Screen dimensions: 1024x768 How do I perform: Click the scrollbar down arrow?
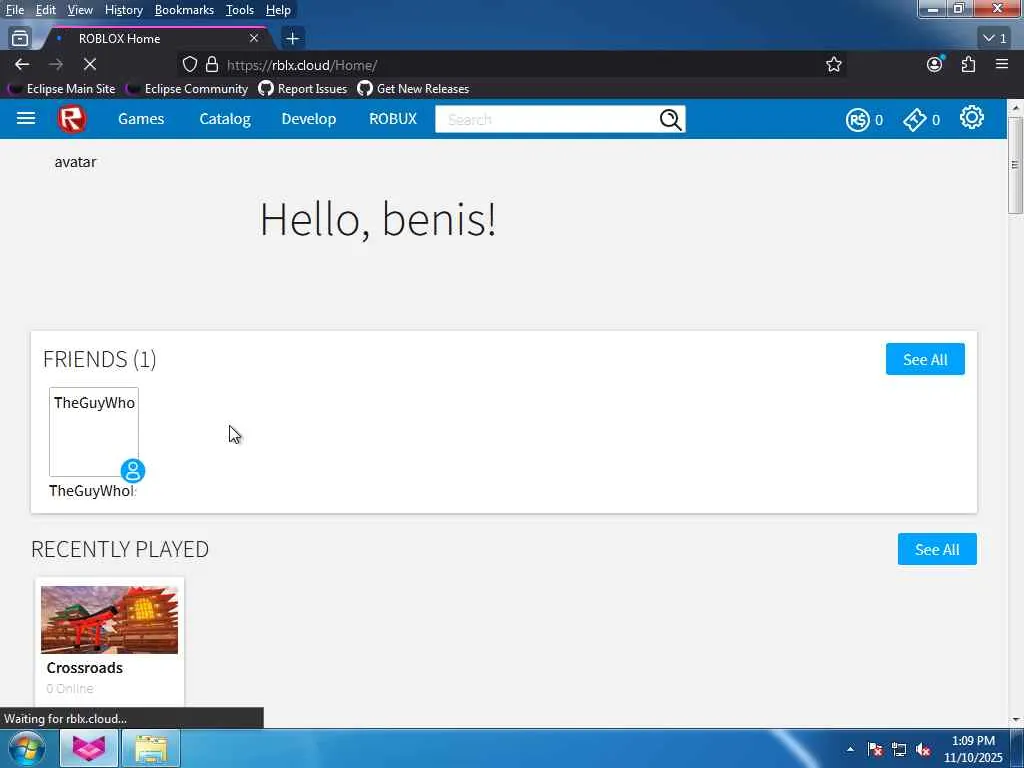[1015, 719]
